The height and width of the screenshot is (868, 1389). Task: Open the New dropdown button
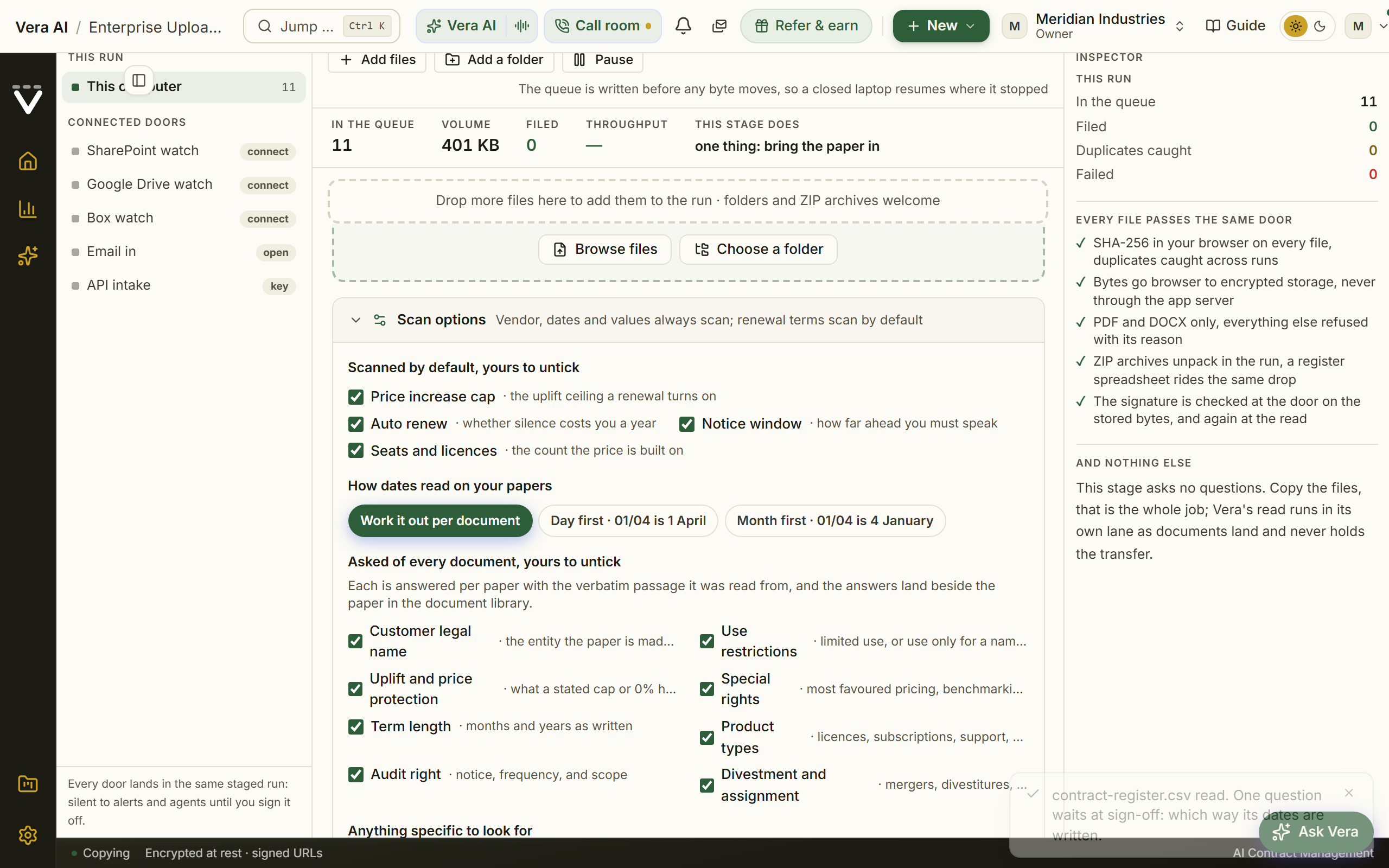point(941,26)
